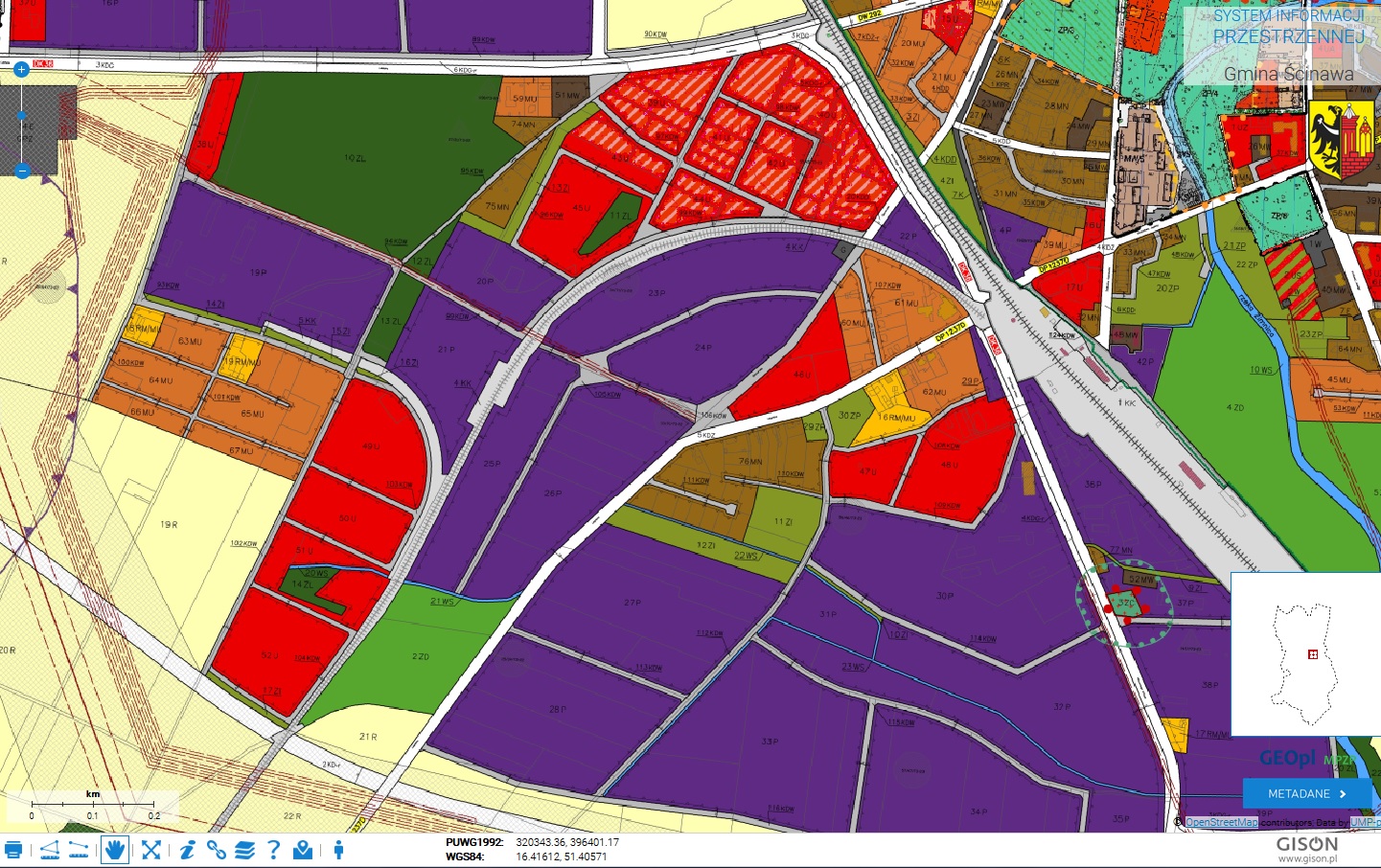Click the zoom slider handle
The height and width of the screenshot is (868, 1381).
[x=22, y=115]
